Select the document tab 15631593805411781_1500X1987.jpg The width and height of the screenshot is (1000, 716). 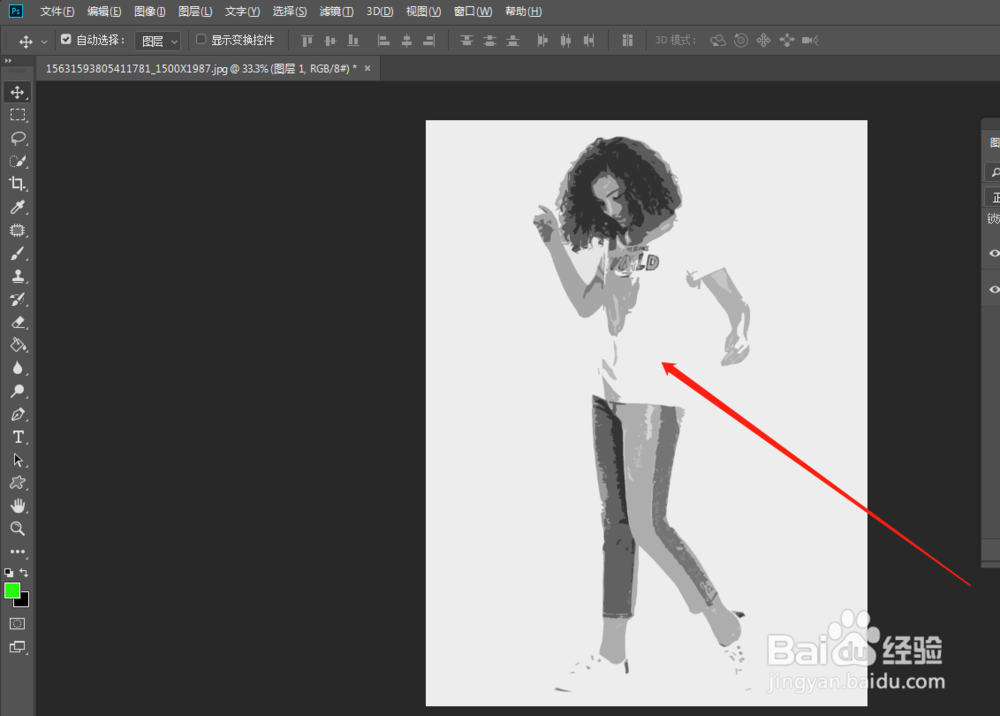tap(201, 68)
